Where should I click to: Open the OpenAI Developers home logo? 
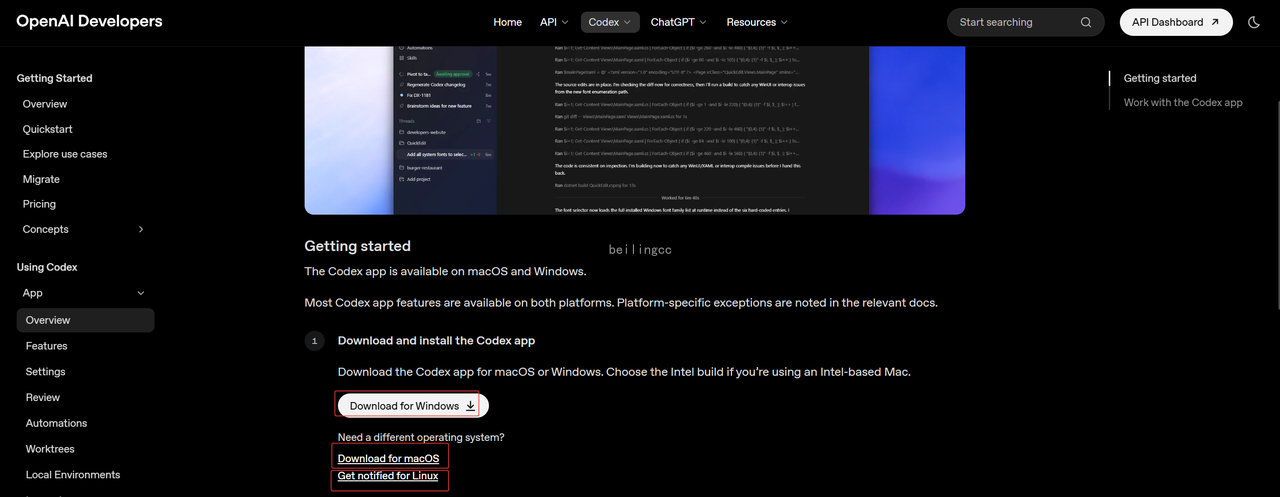click(x=89, y=21)
